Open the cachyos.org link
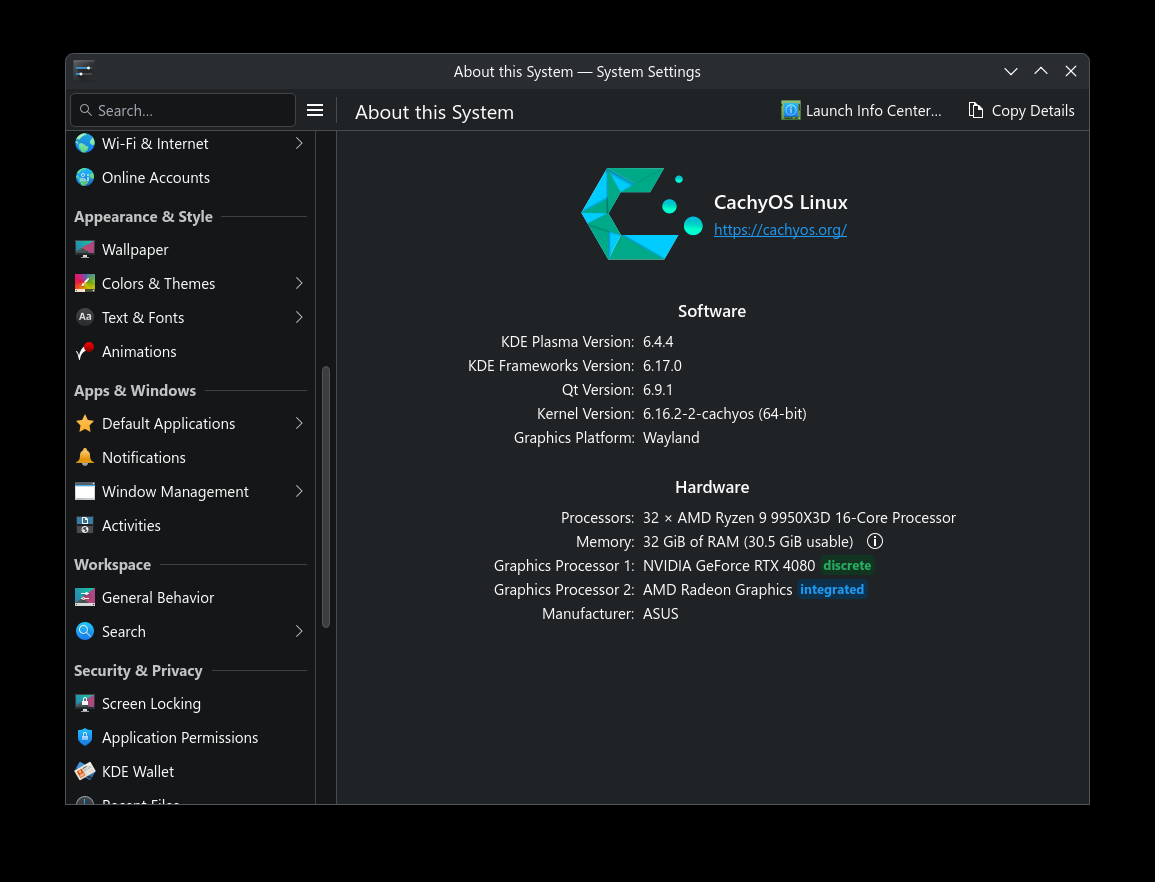This screenshot has width=1155, height=882. click(x=780, y=230)
